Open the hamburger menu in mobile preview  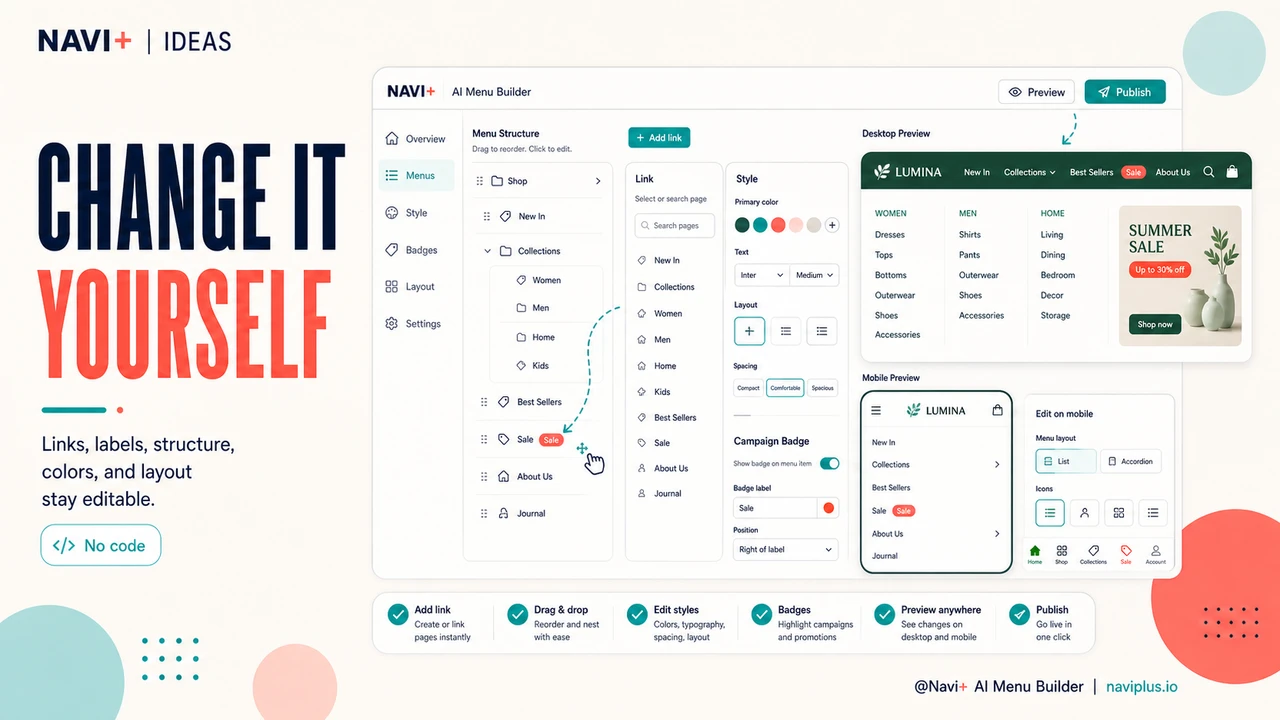coord(876,410)
